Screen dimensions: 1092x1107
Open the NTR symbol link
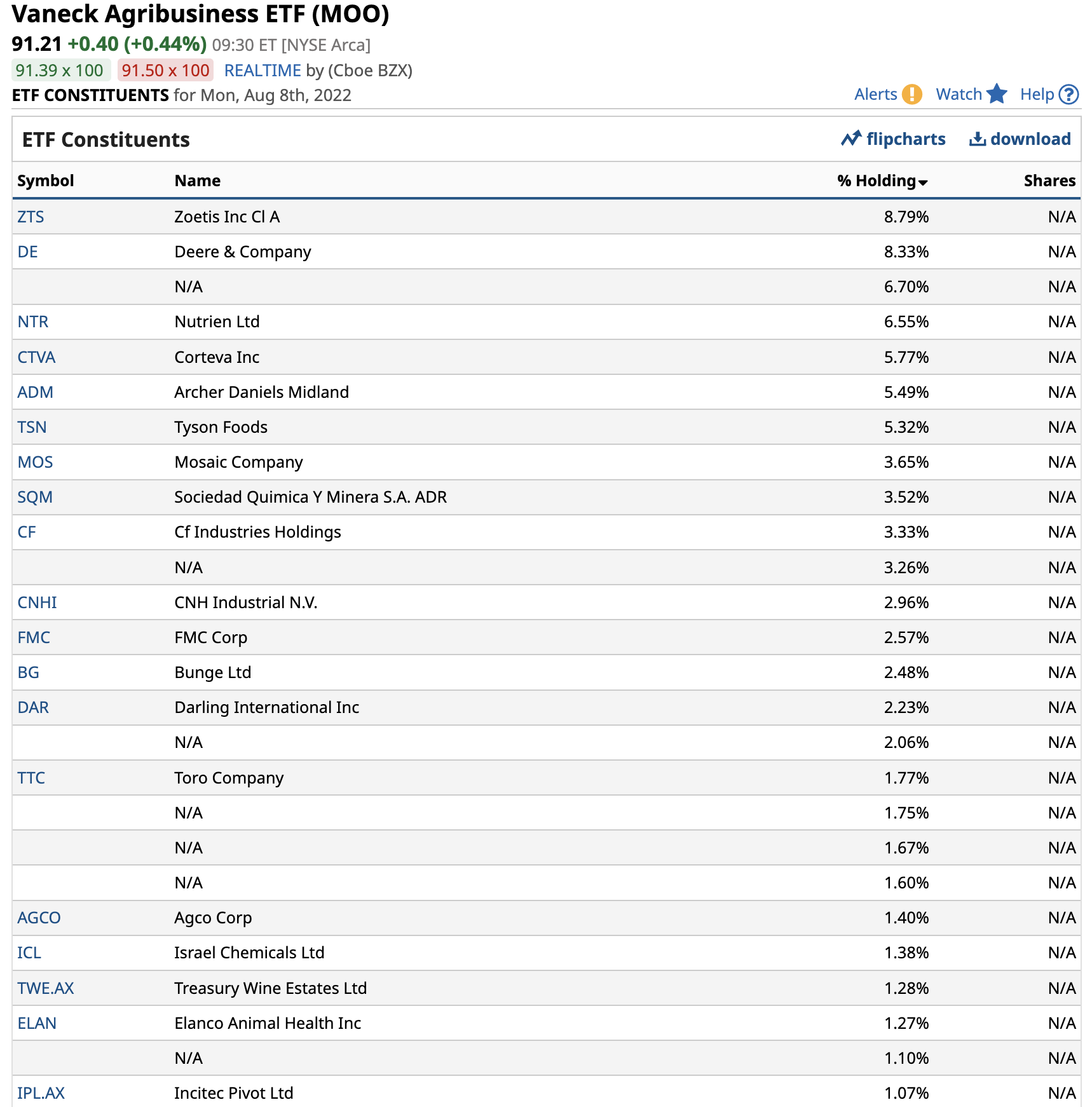tap(33, 322)
